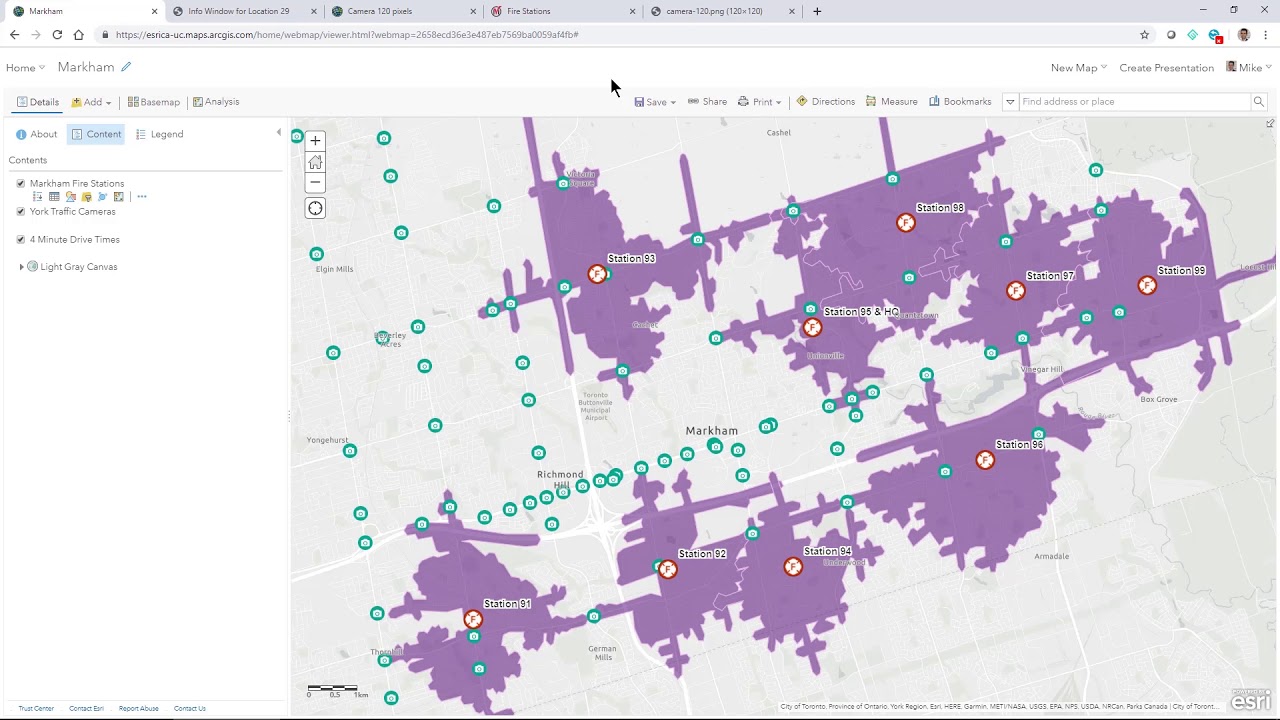Find my location on the map
The width and height of the screenshot is (1280, 720).
tap(315, 208)
